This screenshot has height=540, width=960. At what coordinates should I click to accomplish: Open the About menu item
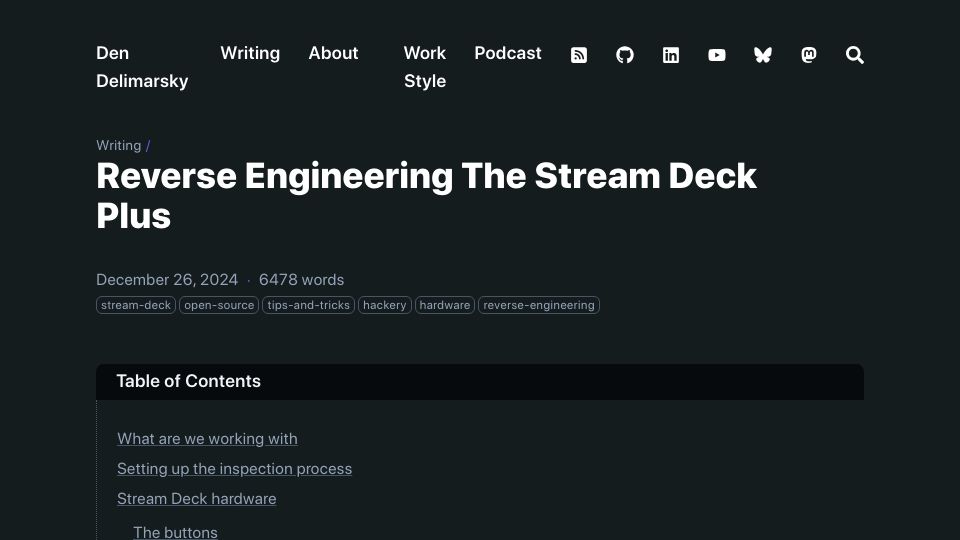coord(333,53)
